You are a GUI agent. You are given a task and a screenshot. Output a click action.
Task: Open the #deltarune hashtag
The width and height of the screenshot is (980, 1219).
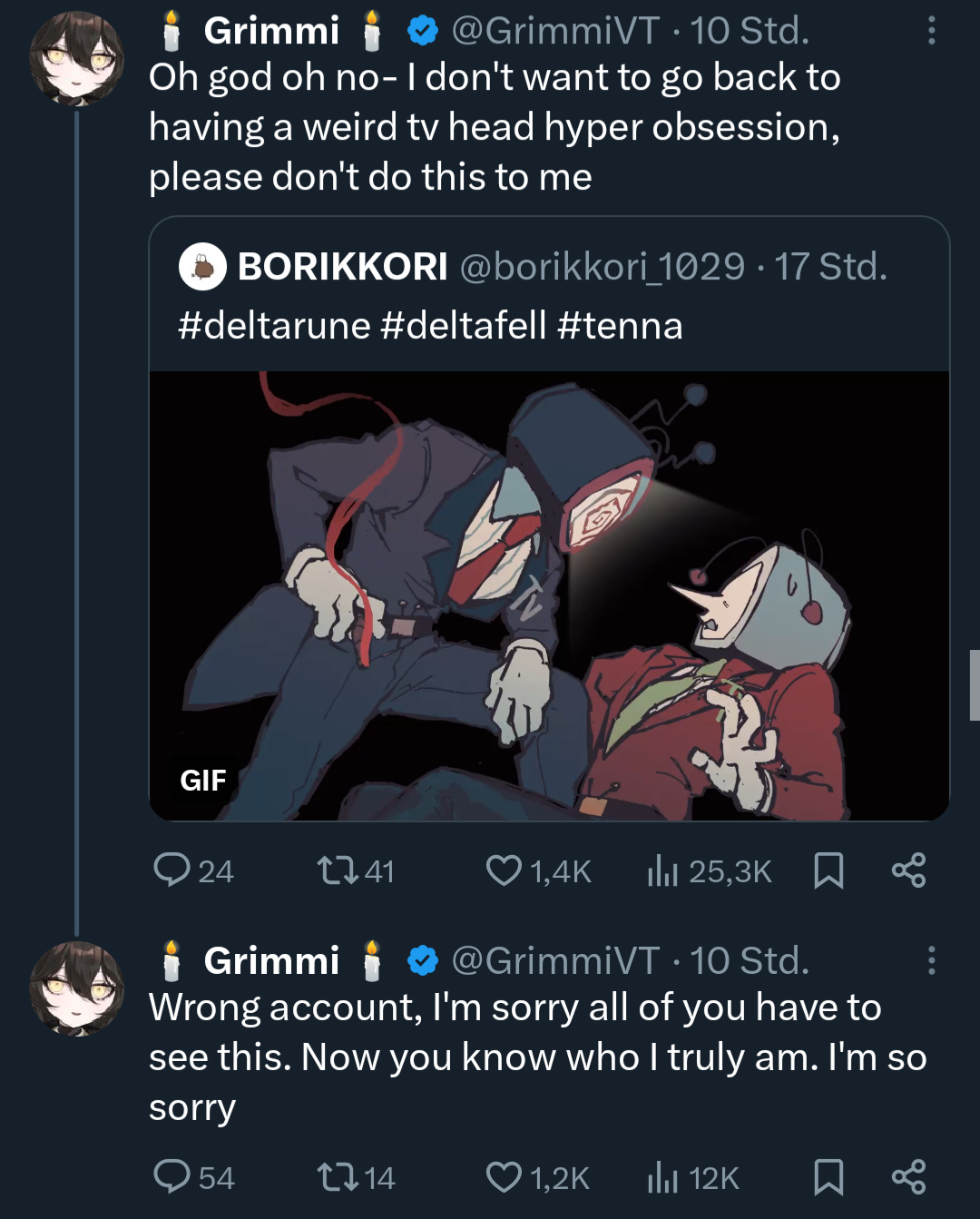[x=274, y=325]
